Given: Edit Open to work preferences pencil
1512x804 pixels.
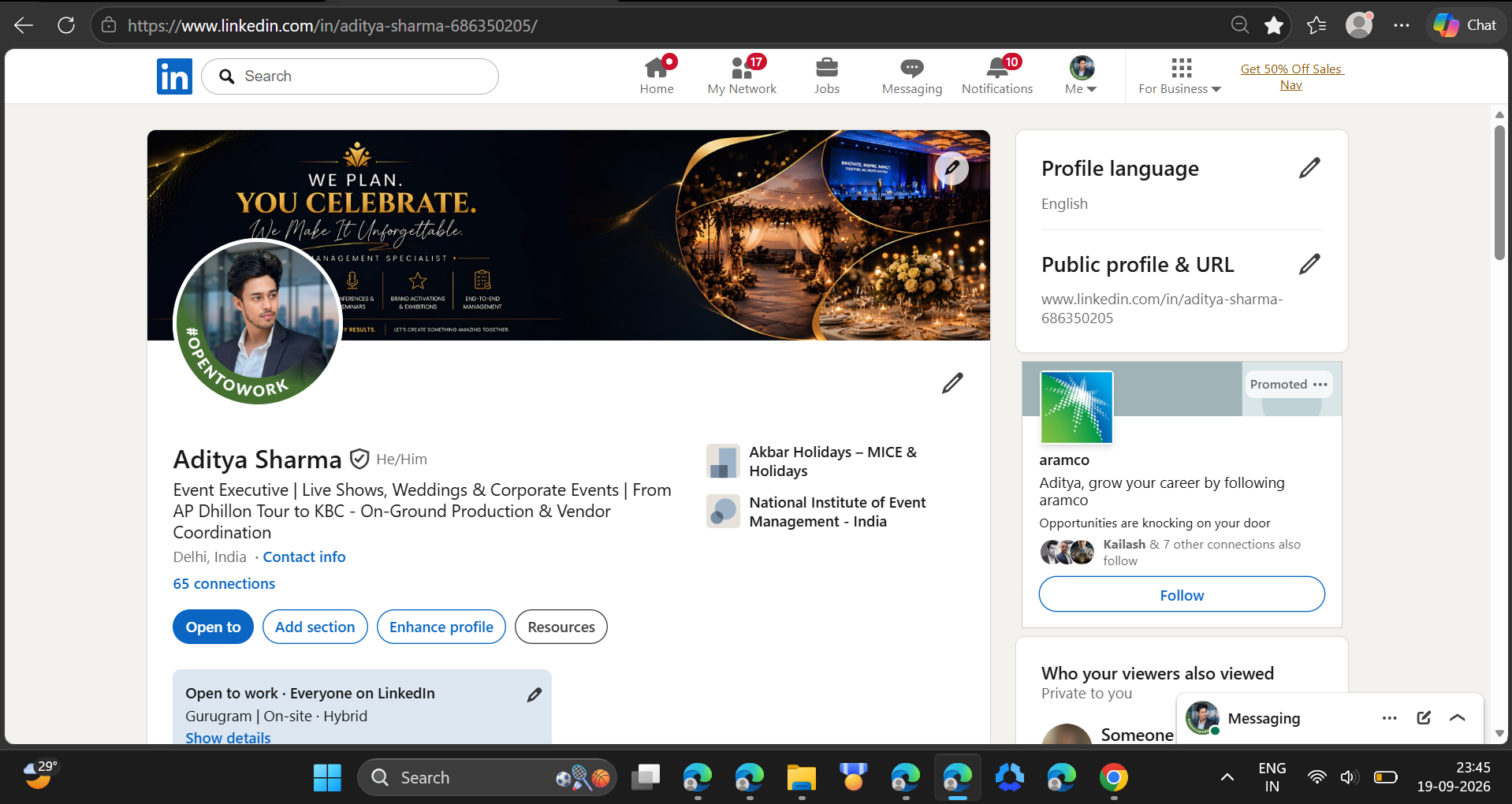Looking at the screenshot, I should (534, 694).
